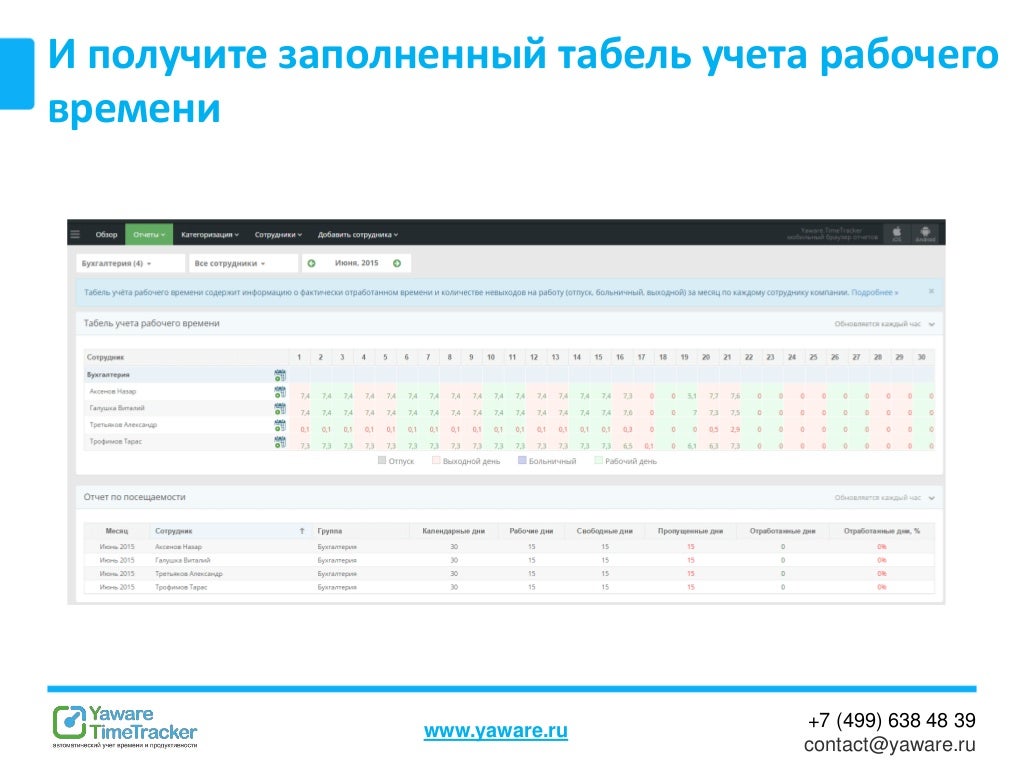Click Трофимов Тарас in attendance report

(x=181, y=587)
